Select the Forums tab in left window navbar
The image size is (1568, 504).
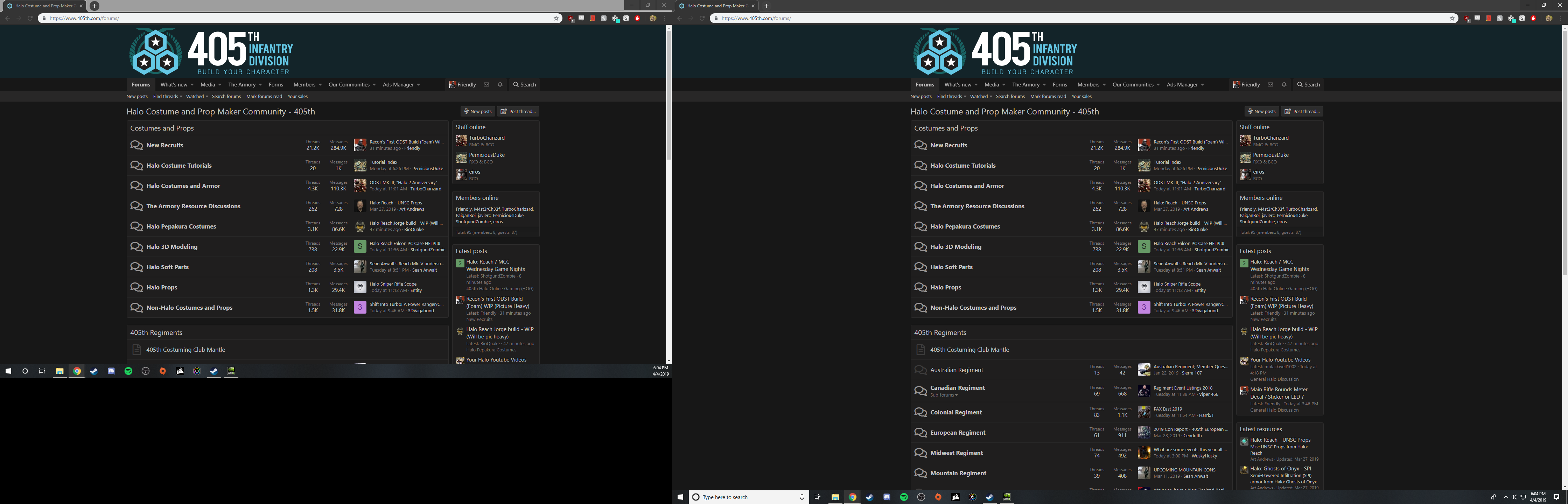point(141,85)
